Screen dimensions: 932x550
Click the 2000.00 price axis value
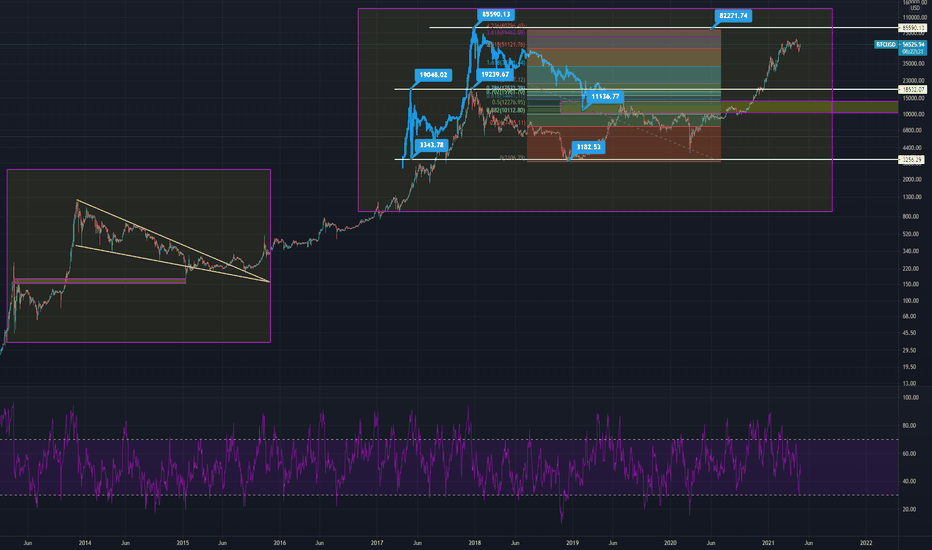click(x=914, y=180)
